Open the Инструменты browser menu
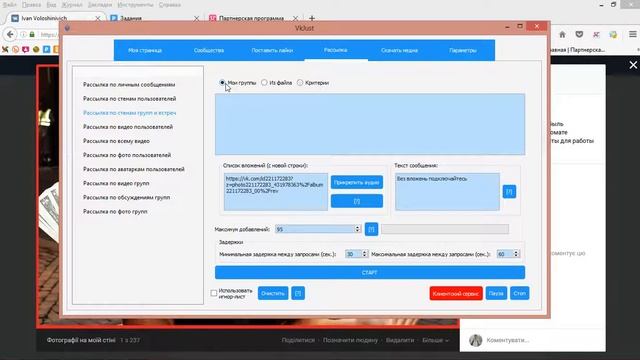The width and height of the screenshot is (640, 360). [x=136, y=5]
